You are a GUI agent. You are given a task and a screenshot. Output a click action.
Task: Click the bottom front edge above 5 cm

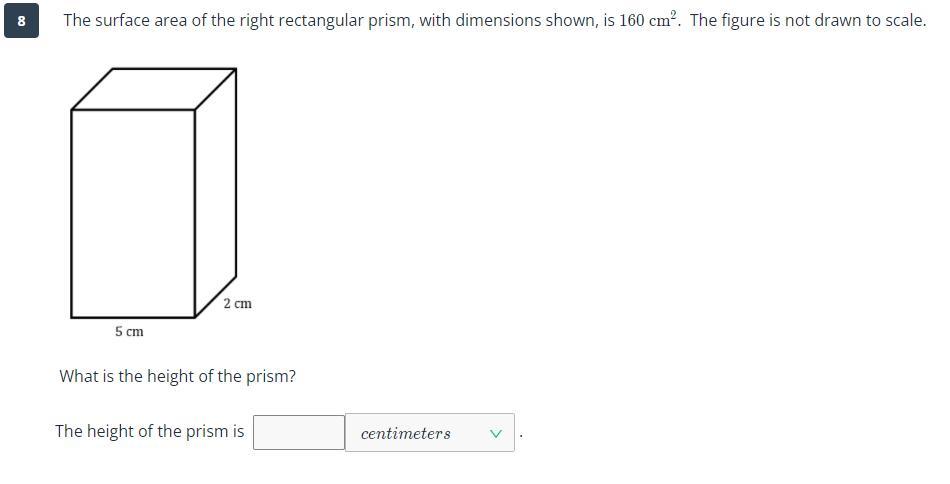[x=133, y=317]
